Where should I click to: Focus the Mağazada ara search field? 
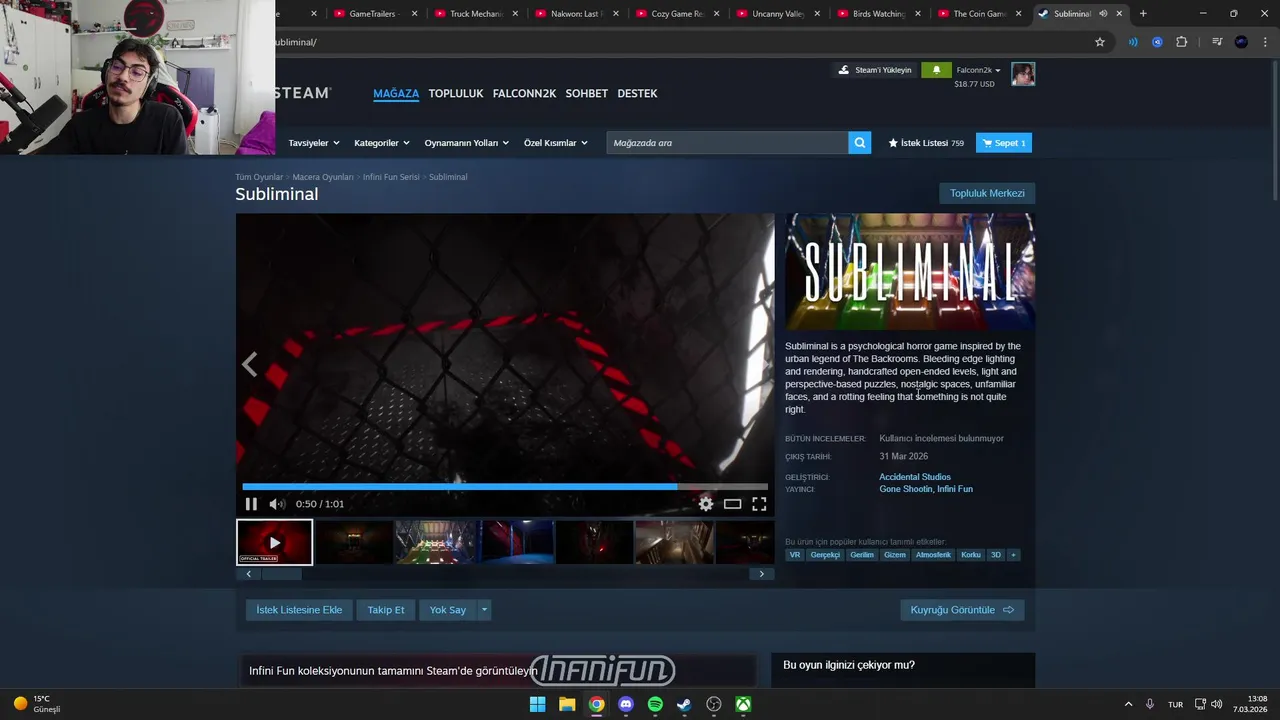point(727,143)
